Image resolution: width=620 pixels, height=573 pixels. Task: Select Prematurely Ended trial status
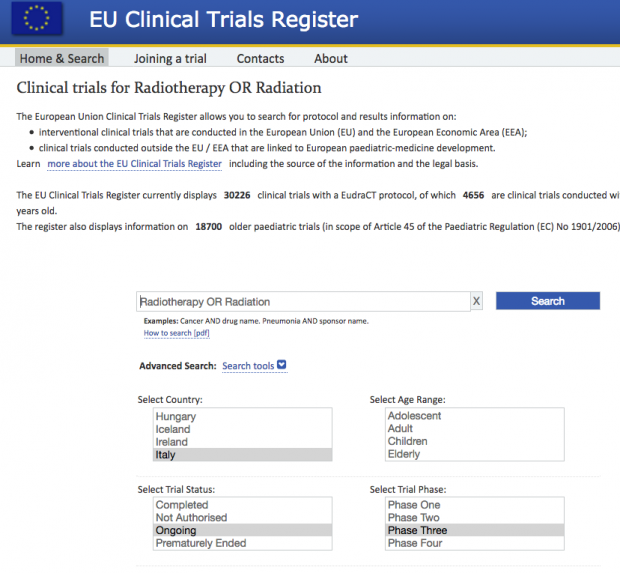[x=242, y=543]
